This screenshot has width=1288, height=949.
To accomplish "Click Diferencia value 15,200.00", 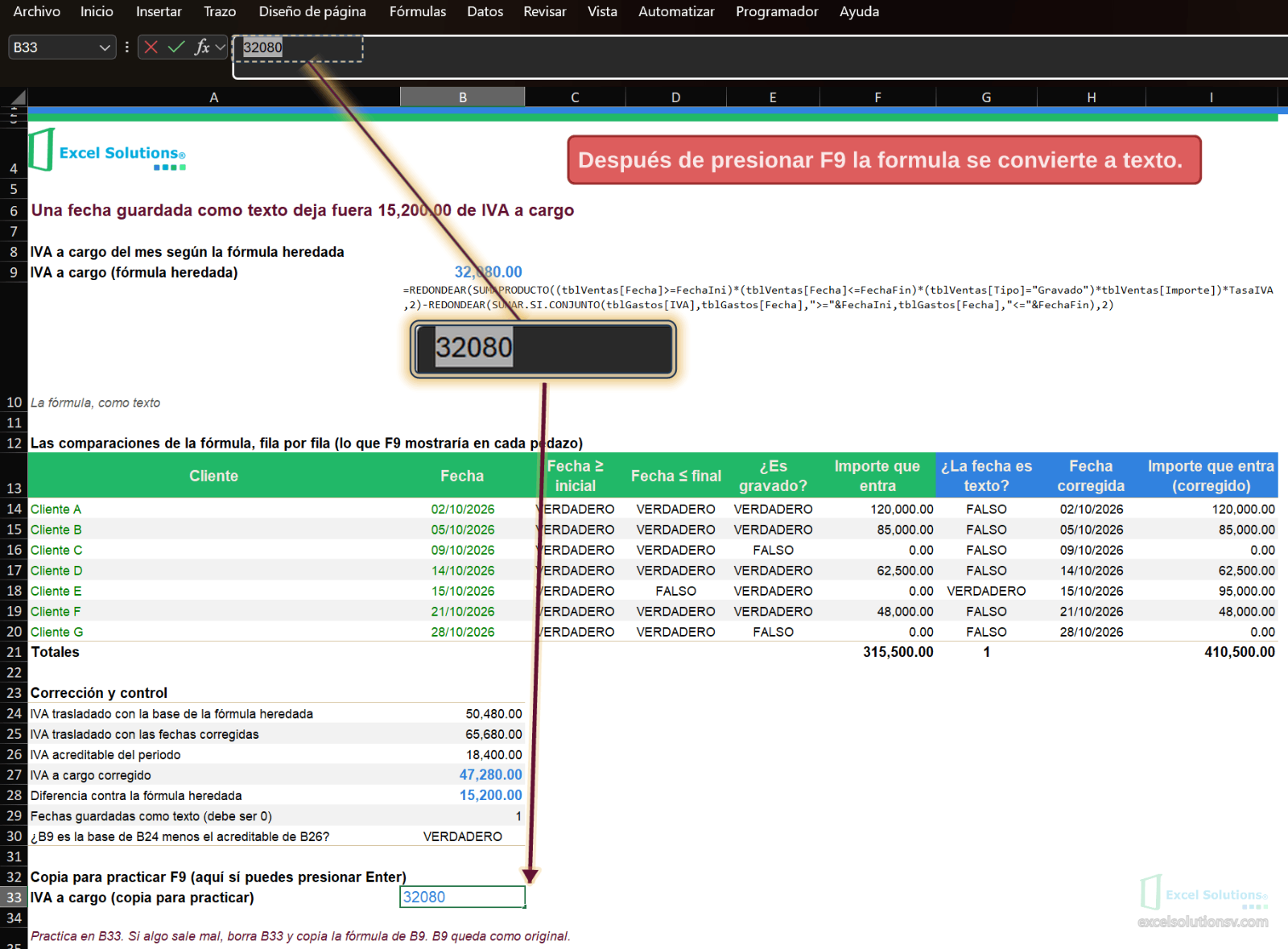I will click(x=490, y=795).
